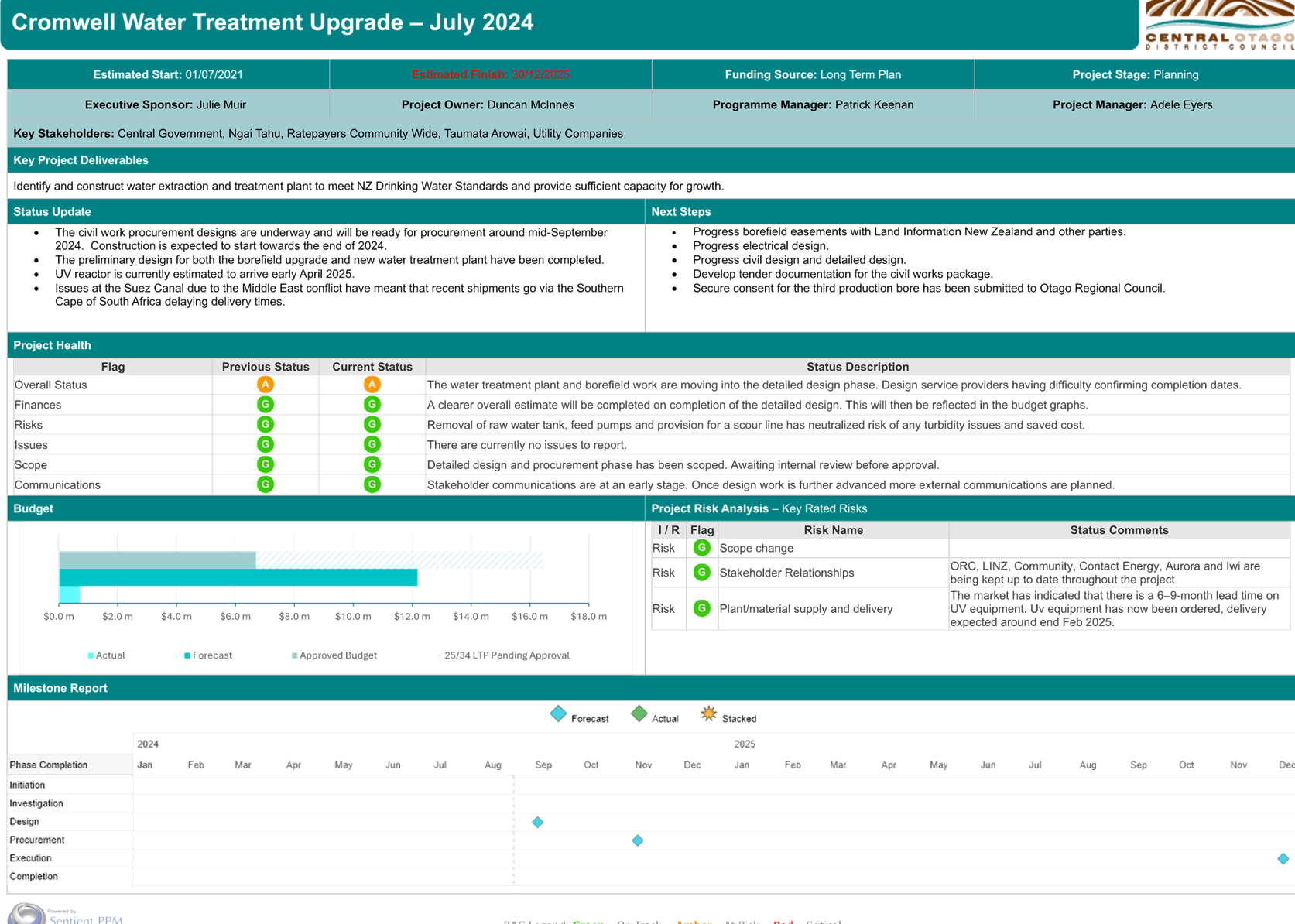Click the Approved Budget legend entry
The image size is (1295, 924).
(x=334, y=655)
